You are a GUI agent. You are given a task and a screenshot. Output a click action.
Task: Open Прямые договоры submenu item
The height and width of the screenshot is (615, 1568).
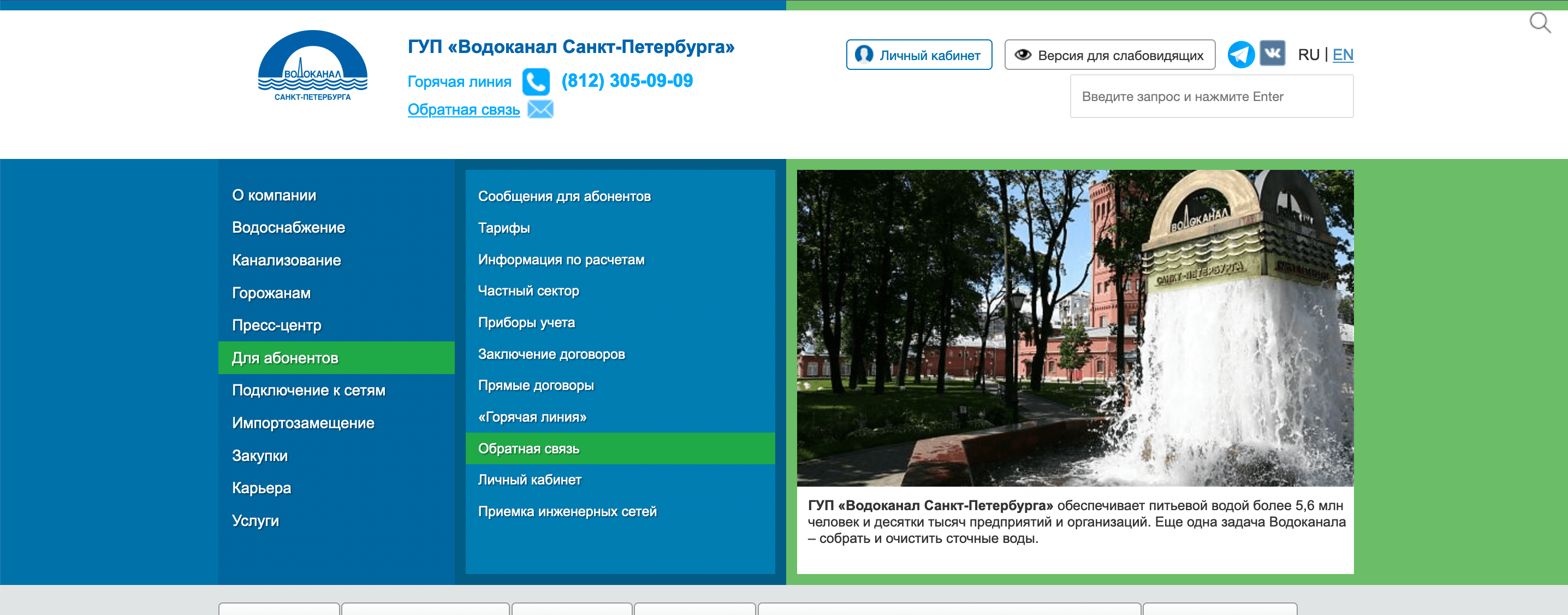tap(536, 386)
